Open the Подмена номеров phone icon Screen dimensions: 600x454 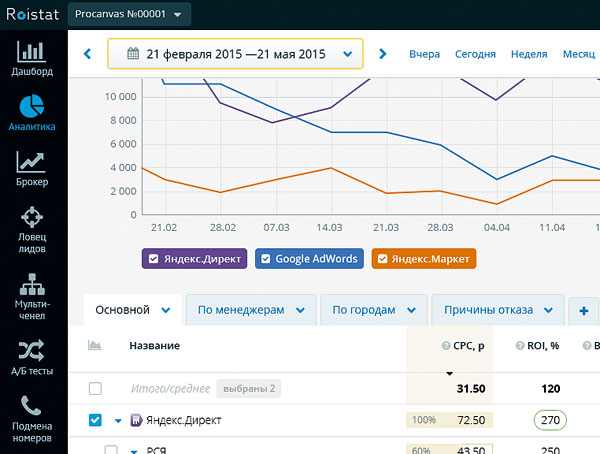tap(31, 406)
